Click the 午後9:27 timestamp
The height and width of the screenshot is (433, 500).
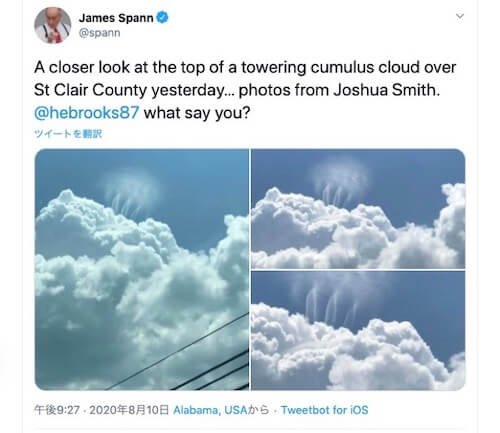[x=57, y=410]
